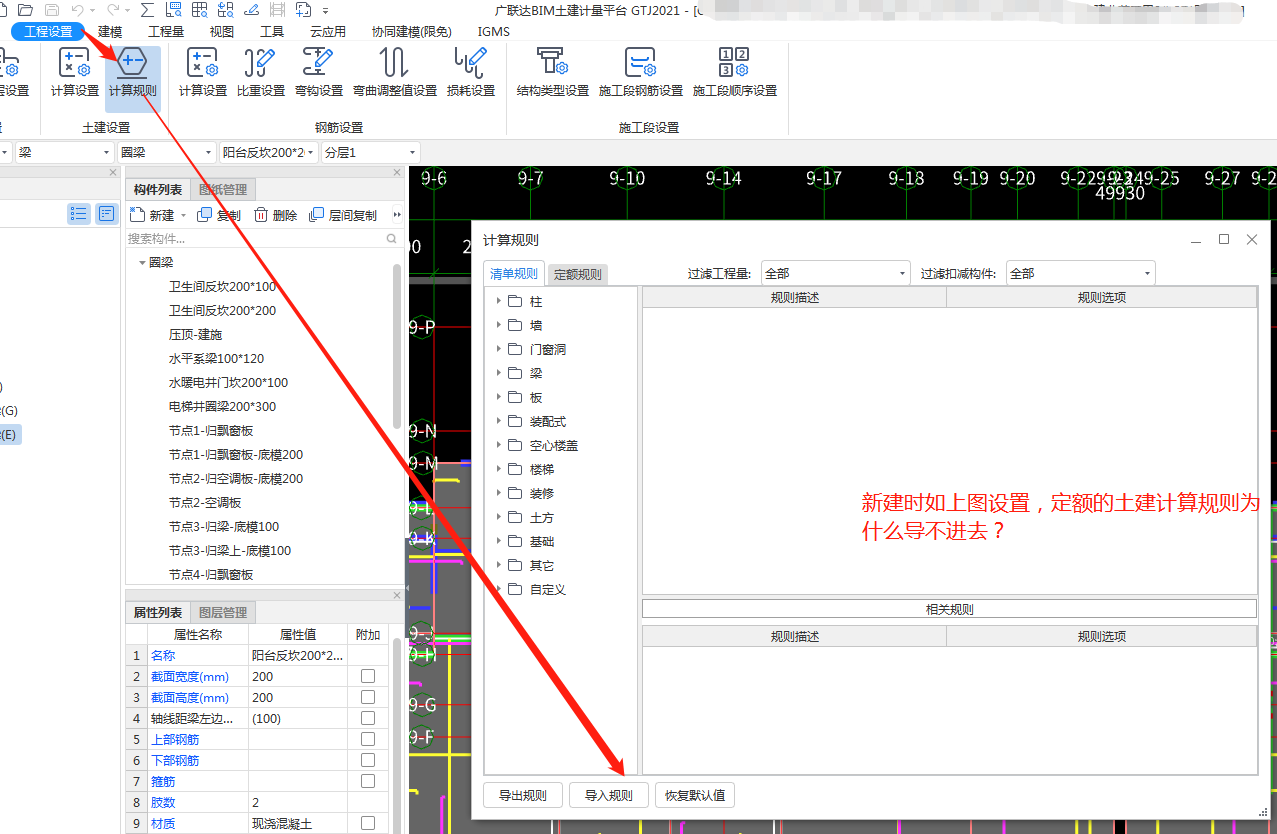Select the 装配式 folder in rules tree
The image size is (1277, 834).
click(548, 421)
